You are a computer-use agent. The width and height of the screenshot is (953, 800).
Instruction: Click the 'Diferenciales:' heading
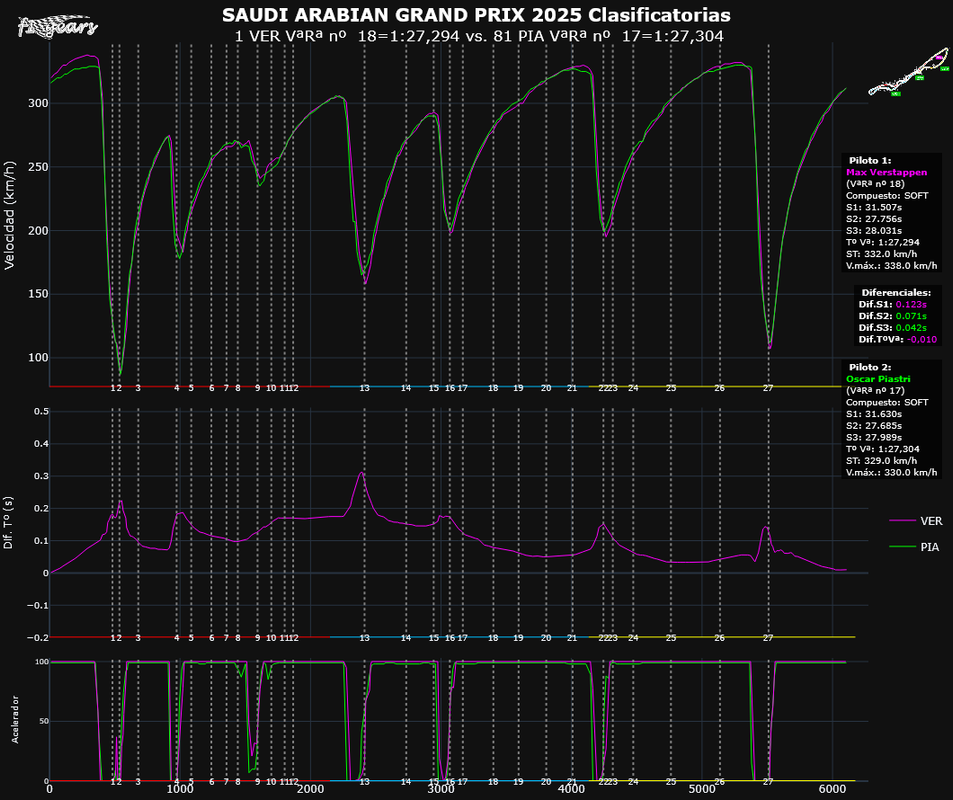tap(896, 292)
